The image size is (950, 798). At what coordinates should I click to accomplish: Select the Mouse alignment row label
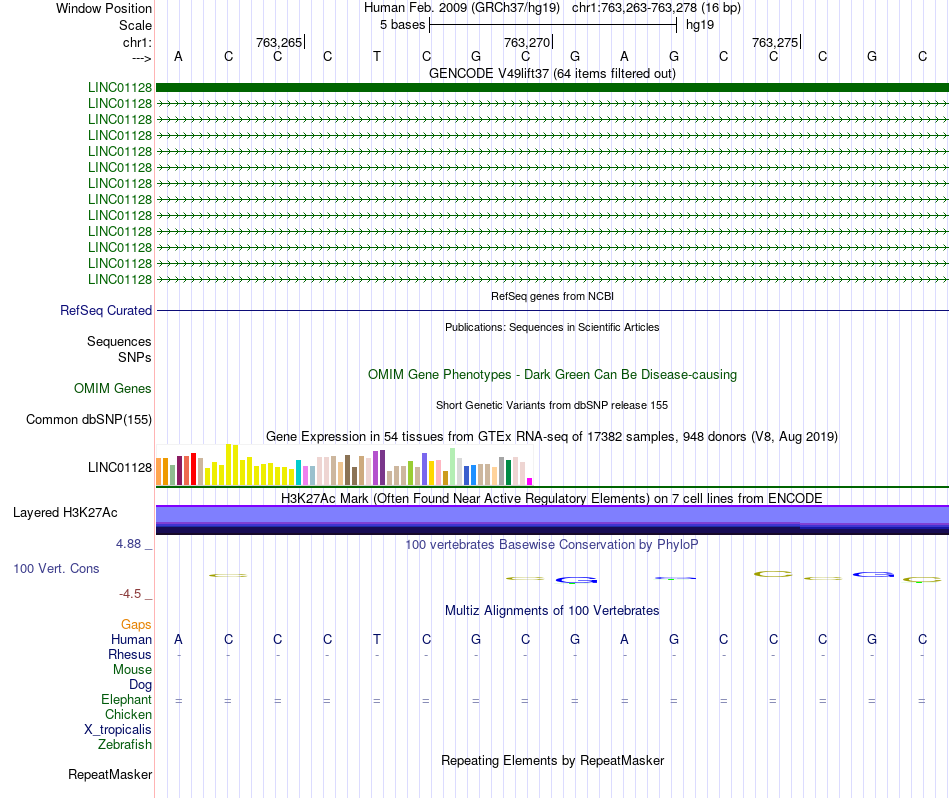tap(132, 670)
